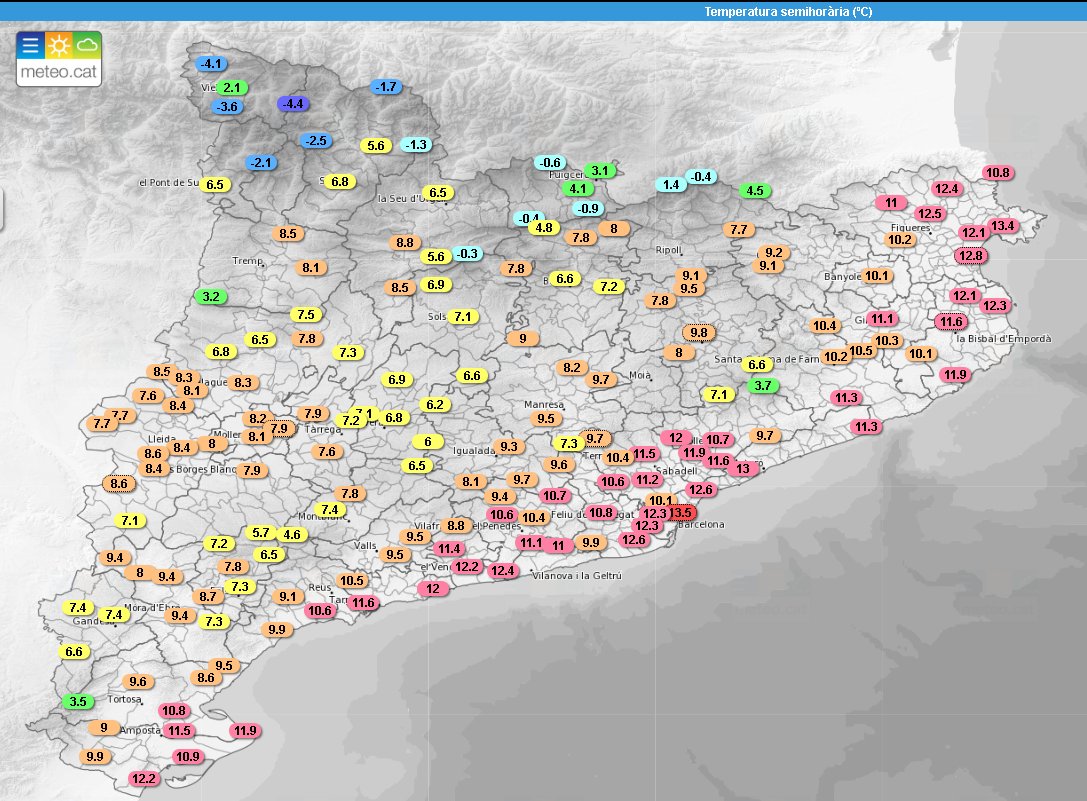1087x801 pixels.
Task: Click the 3.2 green marker near Tremp
Action: (211, 296)
